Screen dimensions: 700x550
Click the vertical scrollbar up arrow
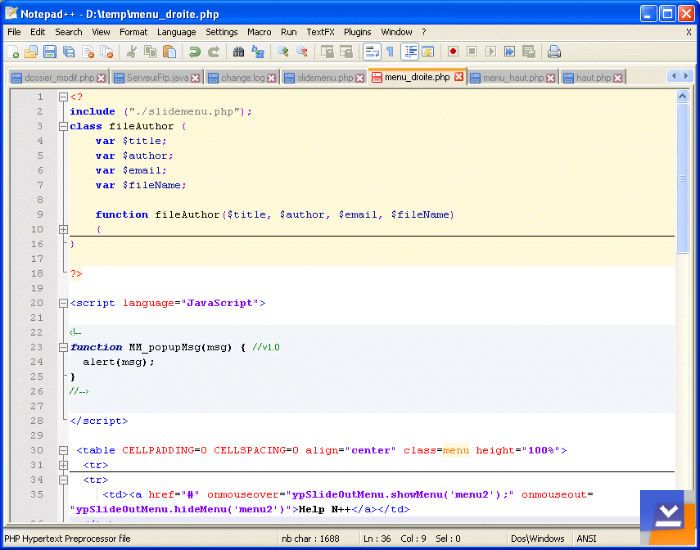click(x=682, y=96)
